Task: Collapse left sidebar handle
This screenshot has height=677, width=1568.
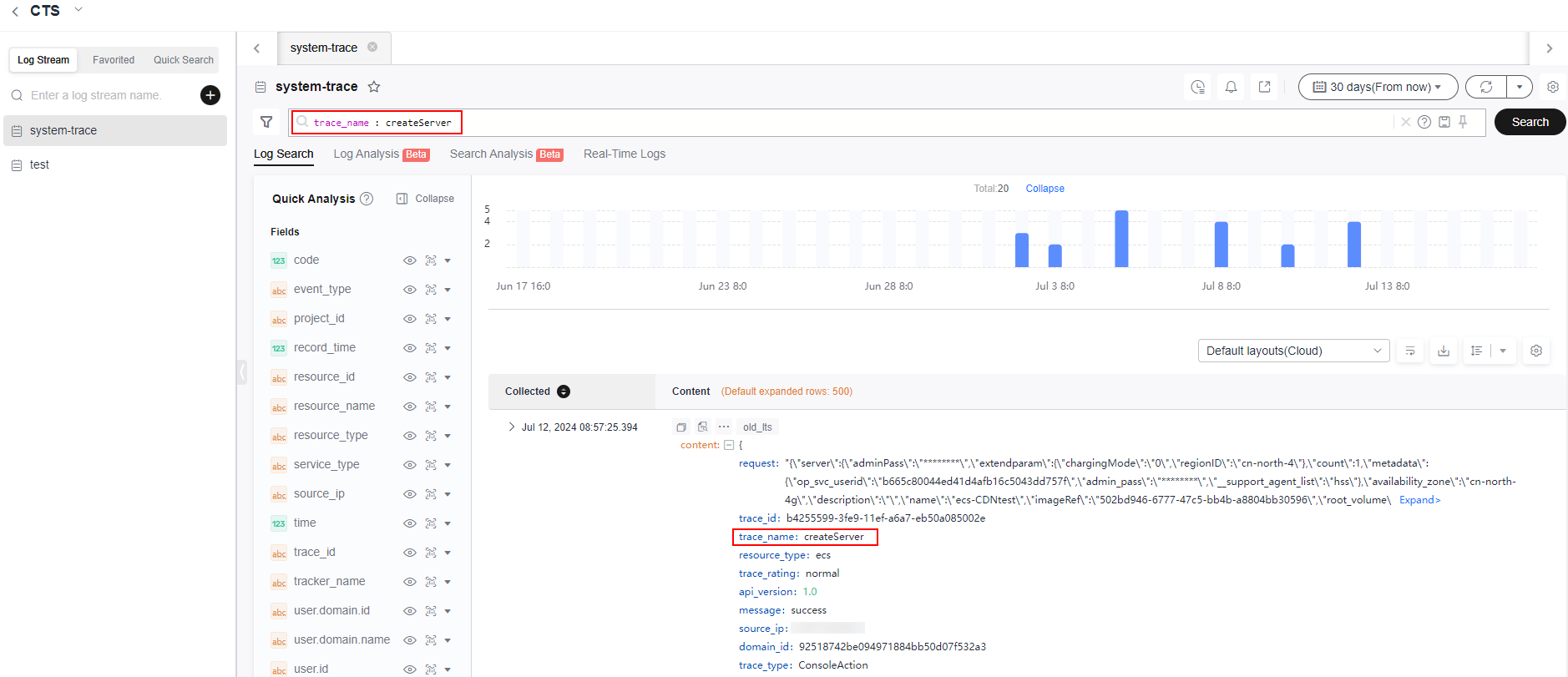Action: click(242, 371)
